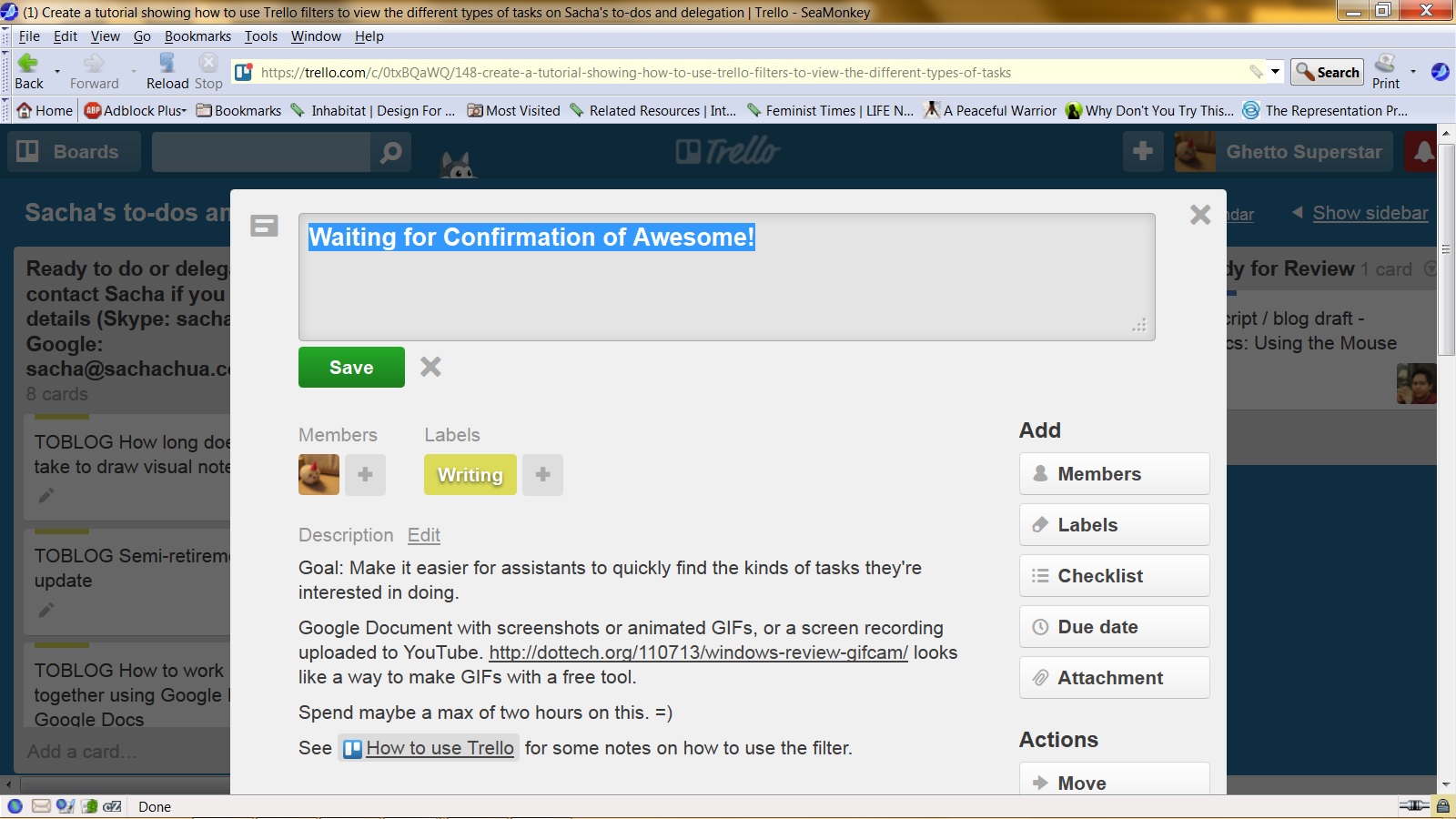
Task: Open the Adblock Plus dropdown menu
Action: 135,110
